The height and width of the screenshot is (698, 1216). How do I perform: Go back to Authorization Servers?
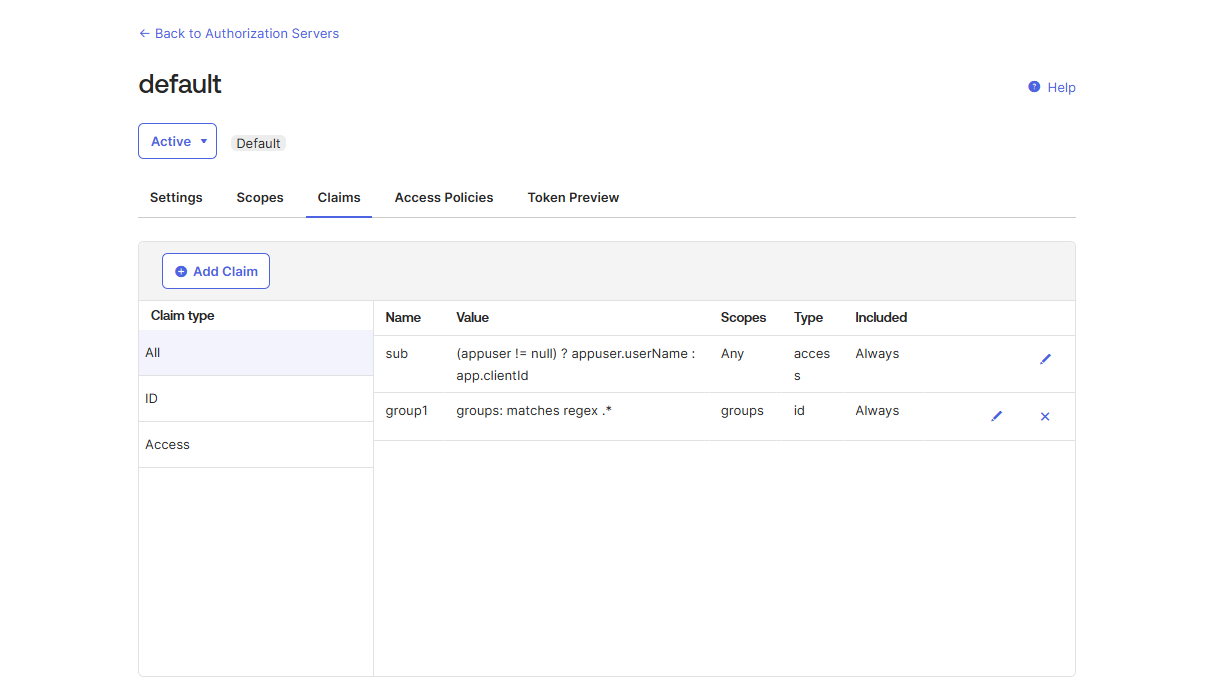pos(239,33)
